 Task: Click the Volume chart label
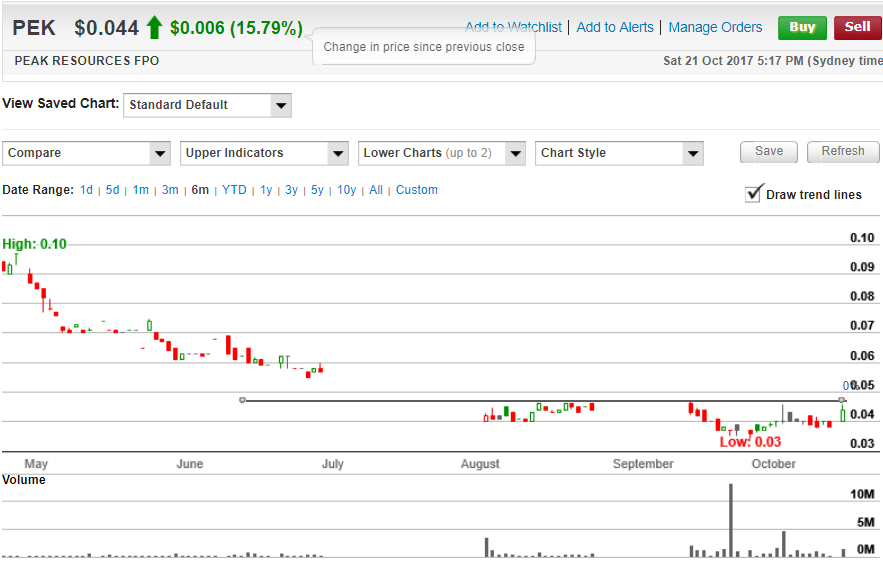point(24,480)
